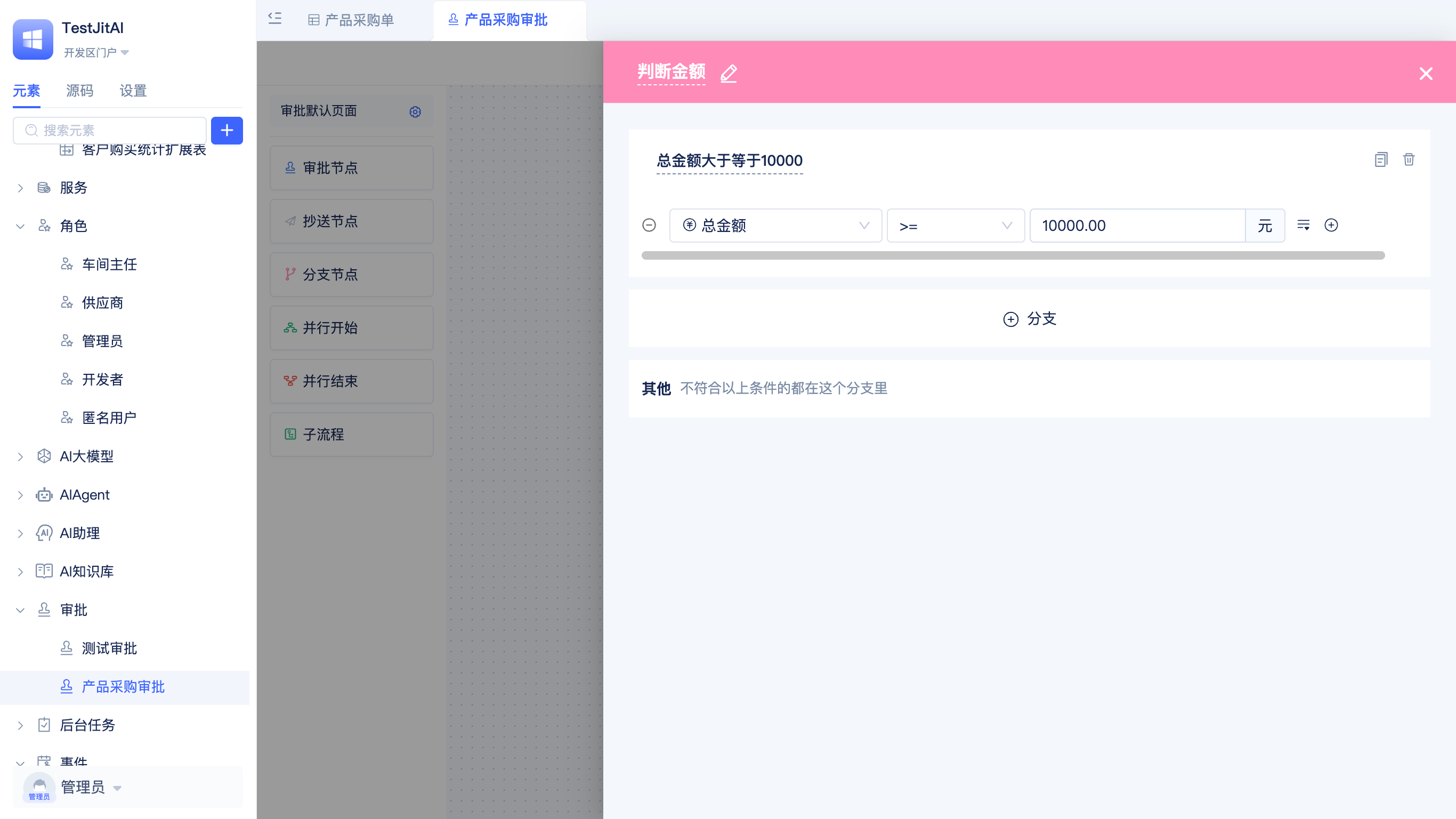The height and width of the screenshot is (819, 1456).
Task: Select the 抄送节点 node type
Action: click(x=352, y=221)
